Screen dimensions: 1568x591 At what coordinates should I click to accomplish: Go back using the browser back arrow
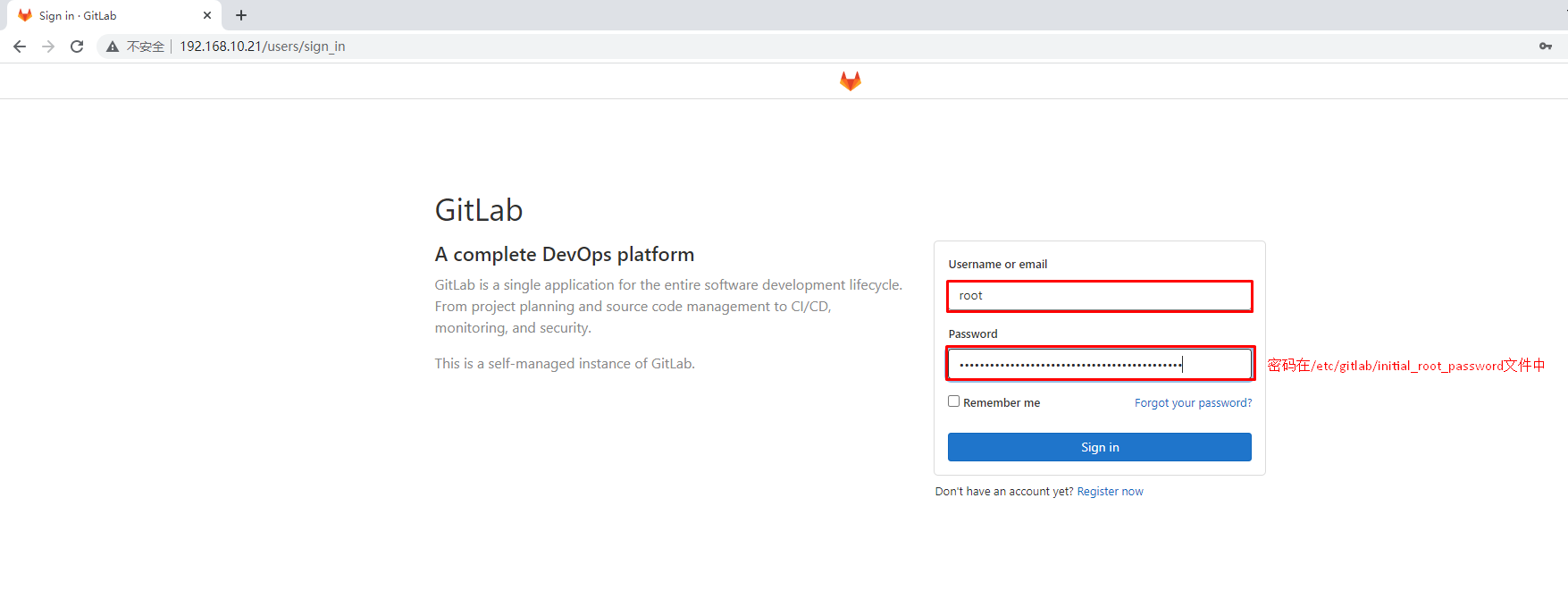pos(20,46)
